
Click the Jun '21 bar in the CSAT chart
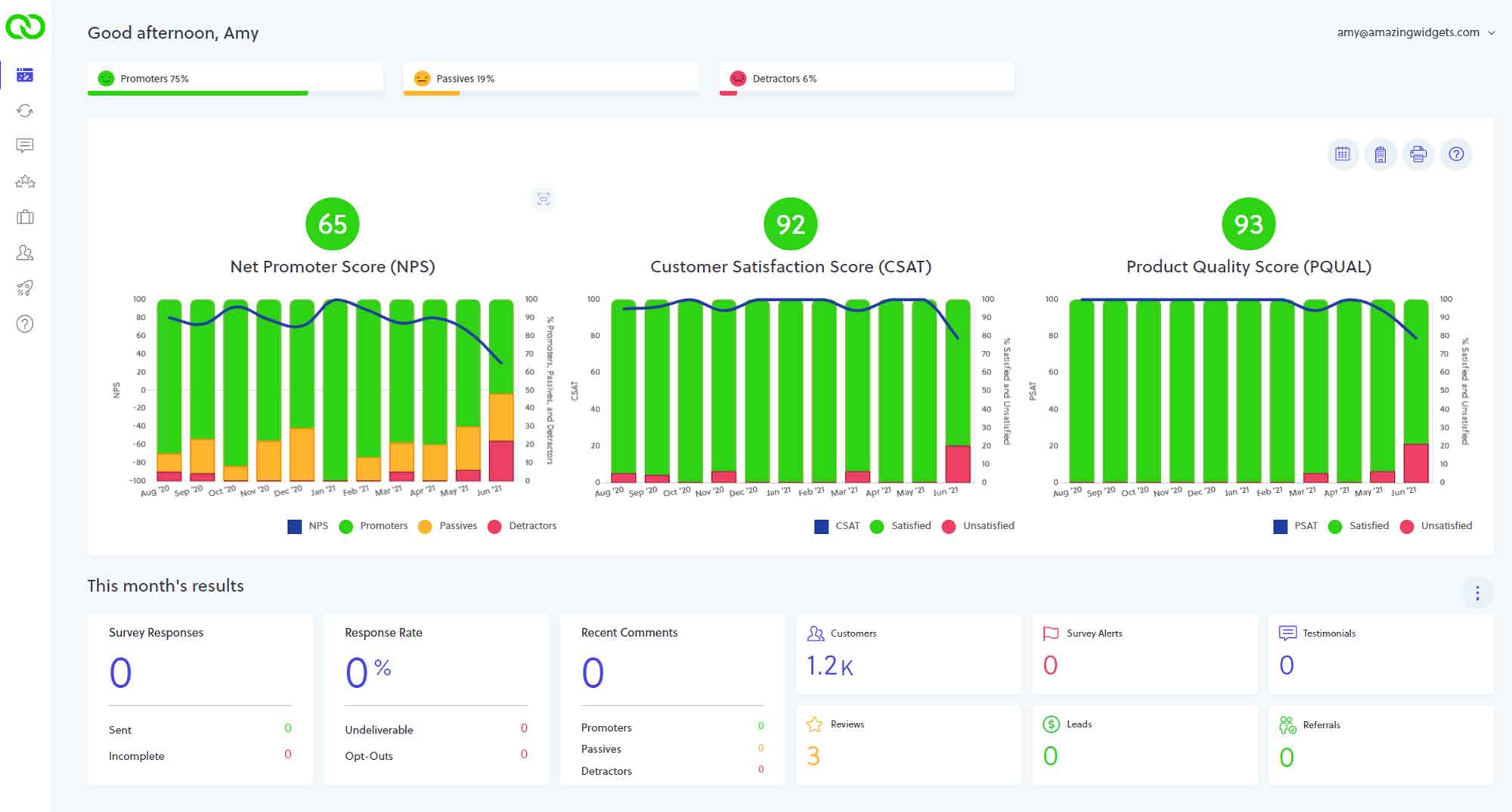pos(958,391)
